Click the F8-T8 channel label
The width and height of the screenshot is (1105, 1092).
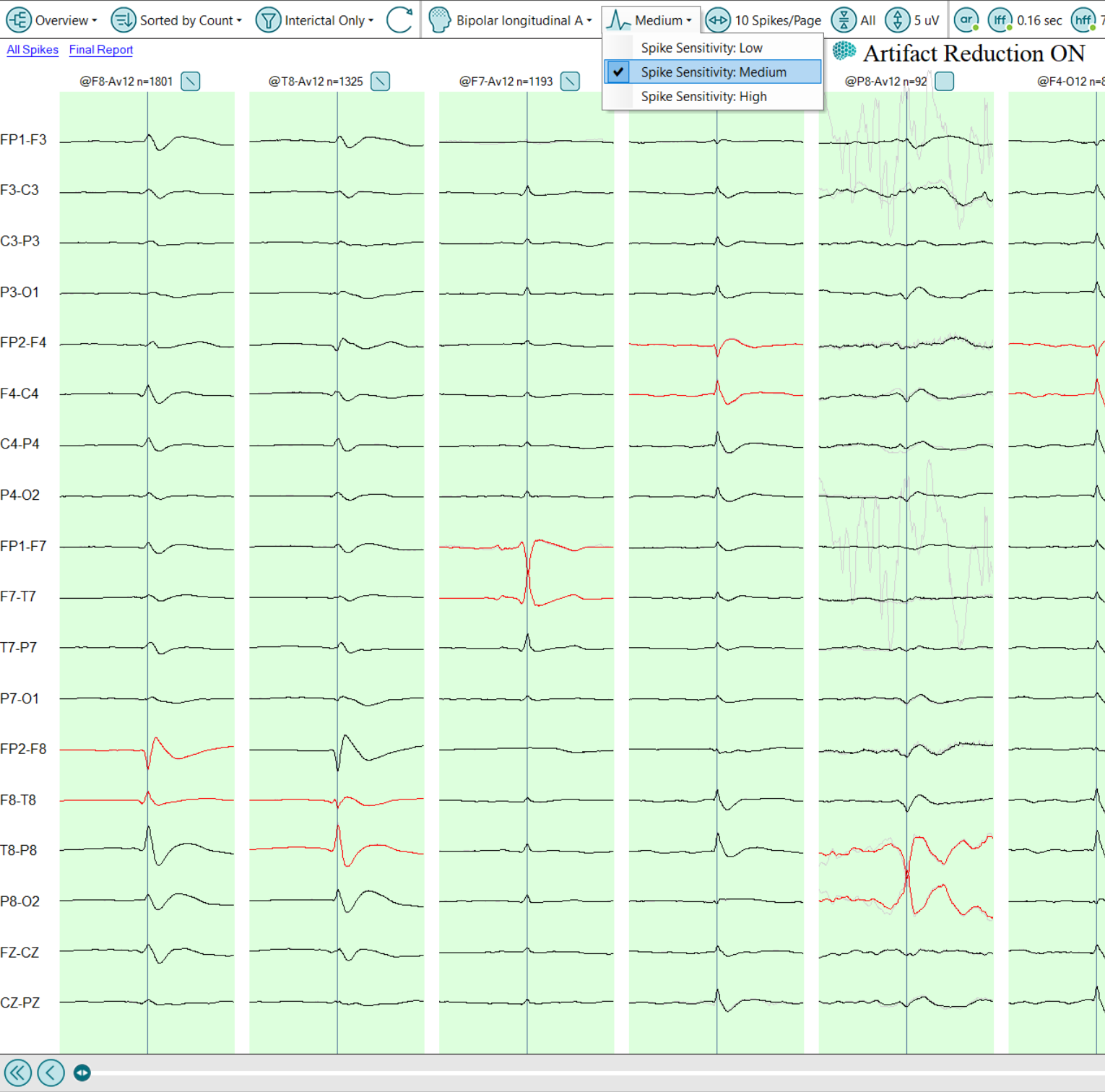coord(18,800)
